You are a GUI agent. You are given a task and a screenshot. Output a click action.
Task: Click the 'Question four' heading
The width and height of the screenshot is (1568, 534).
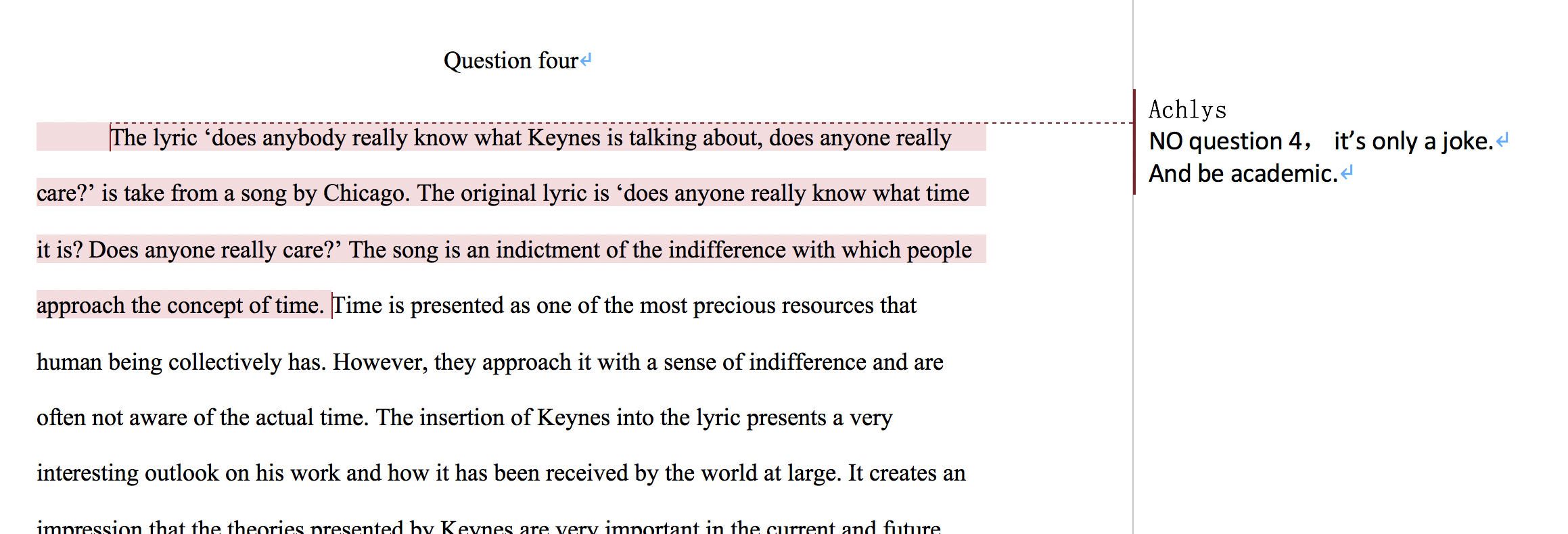[511, 61]
